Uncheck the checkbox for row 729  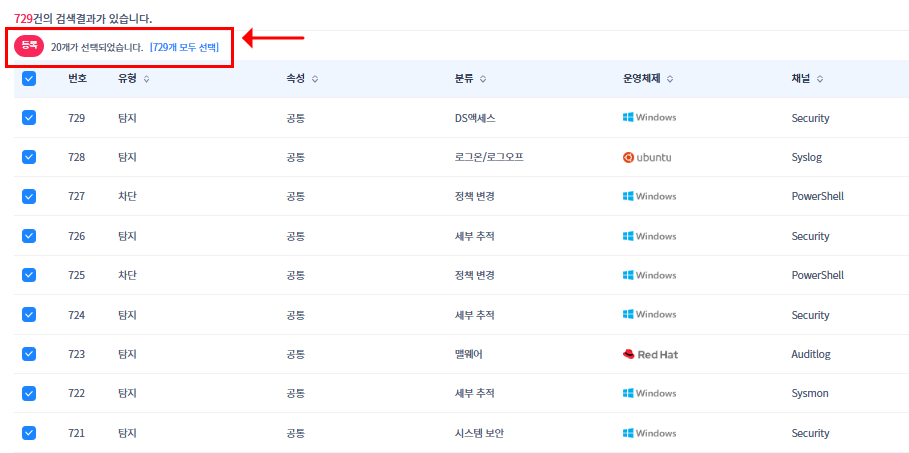[x=29, y=118]
